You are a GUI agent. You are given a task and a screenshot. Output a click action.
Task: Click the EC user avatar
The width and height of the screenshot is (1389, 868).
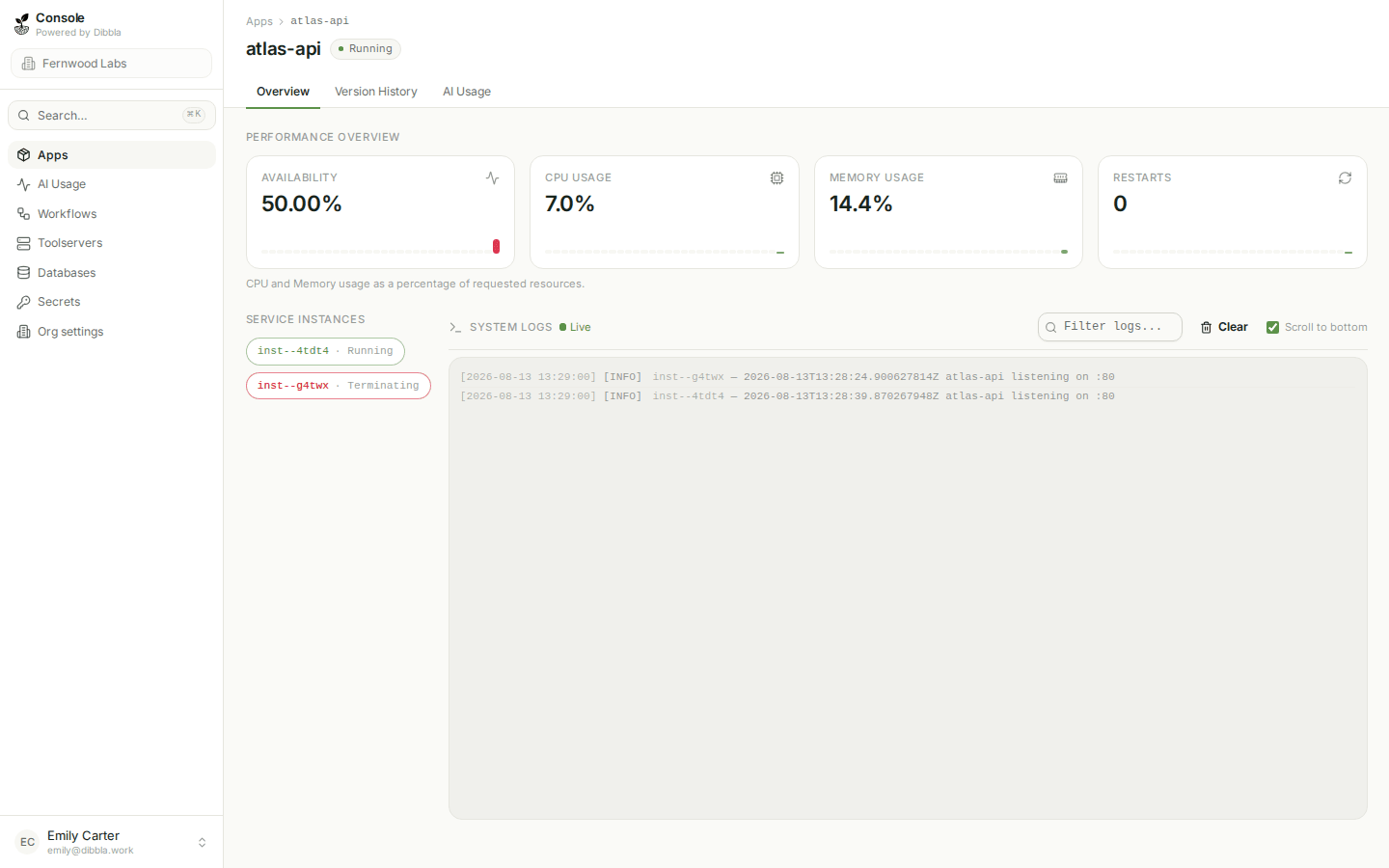(x=28, y=842)
